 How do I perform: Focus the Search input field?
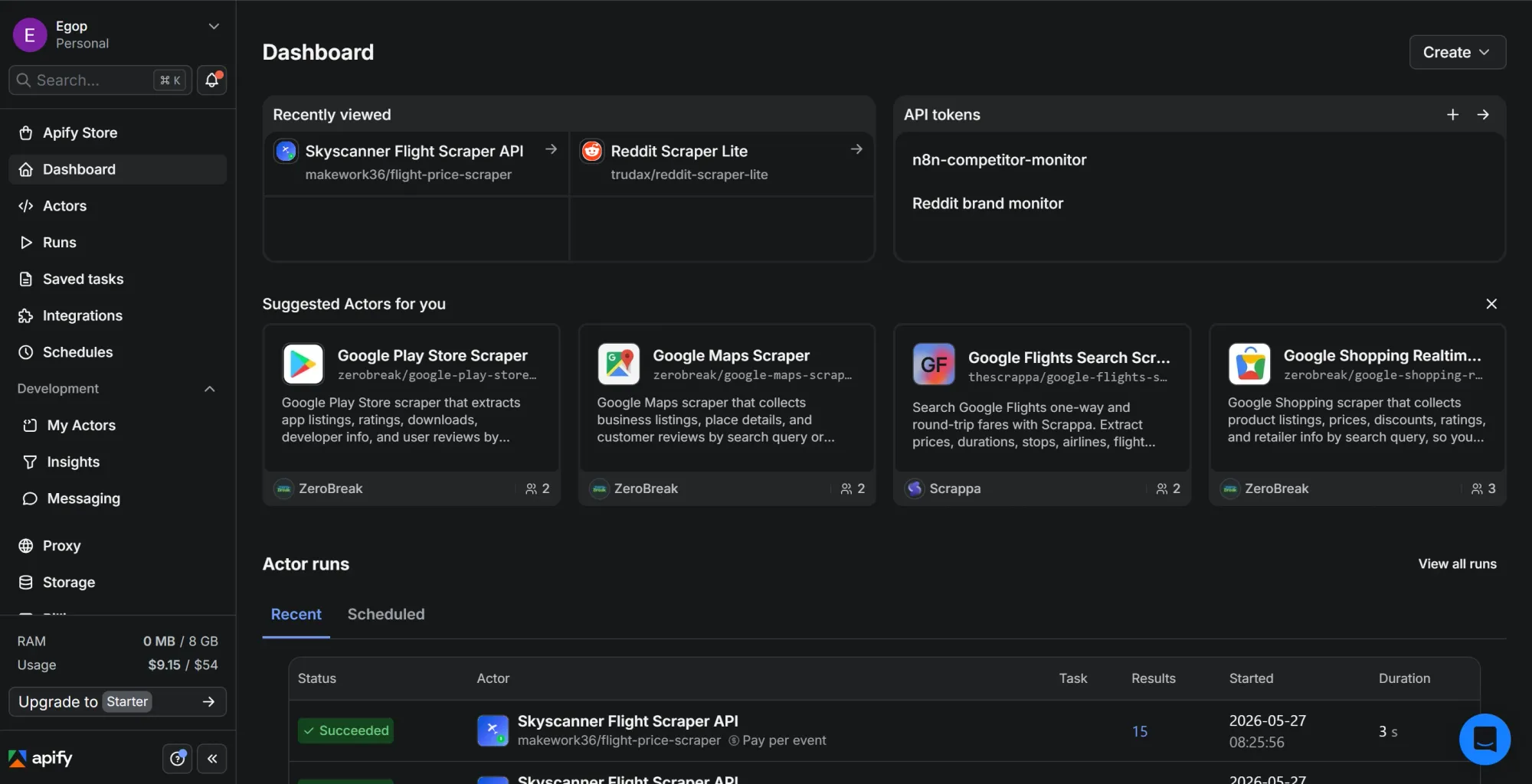click(x=100, y=80)
